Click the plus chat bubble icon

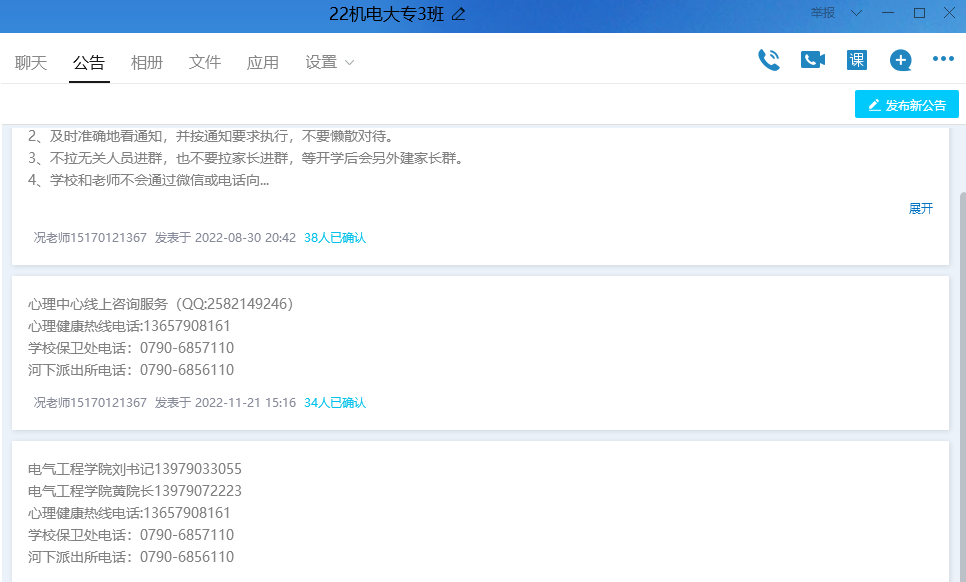(900, 60)
